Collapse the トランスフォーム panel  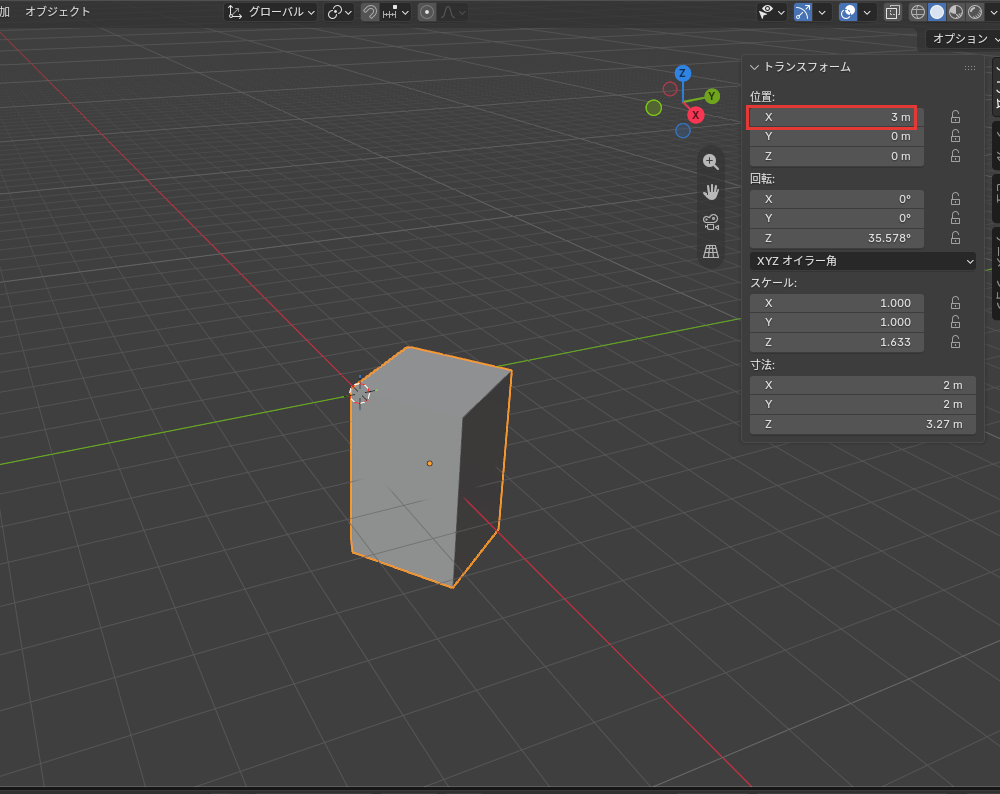pyautogui.click(x=754, y=67)
